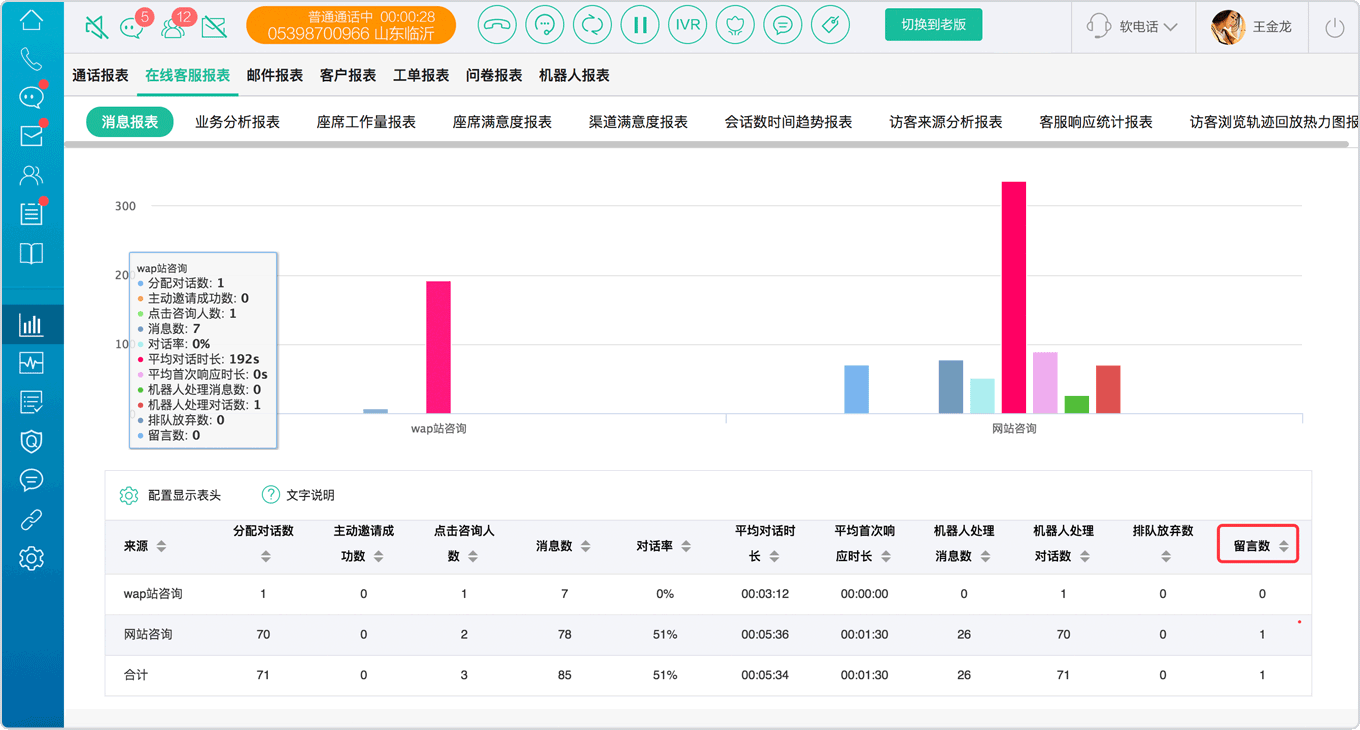
Task: Select the bar chart reports sidebar icon
Action: (31, 324)
